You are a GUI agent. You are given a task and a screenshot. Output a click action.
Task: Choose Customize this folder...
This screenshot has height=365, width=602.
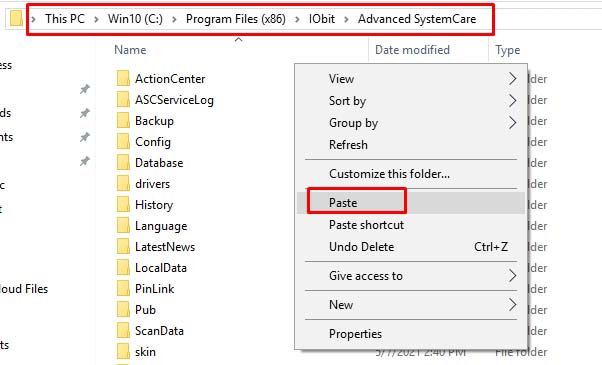pos(411,174)
